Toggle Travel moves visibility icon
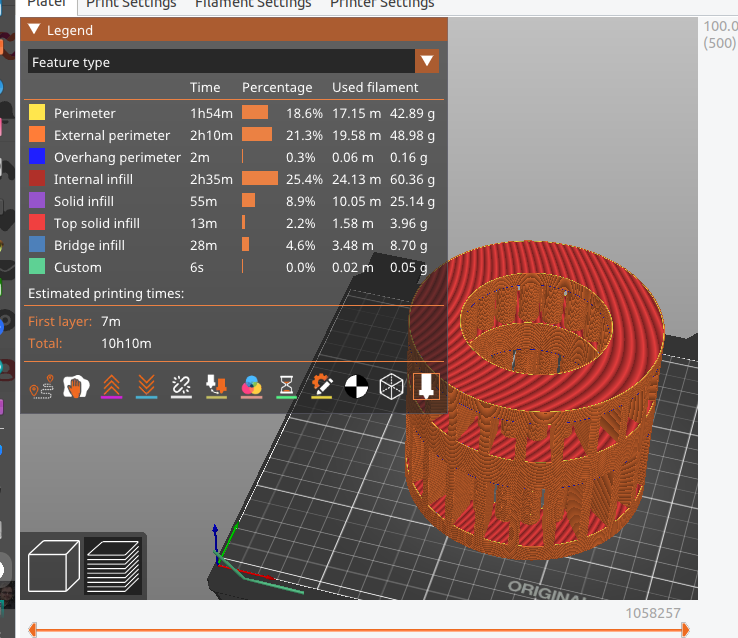 [x=41, y=387]
